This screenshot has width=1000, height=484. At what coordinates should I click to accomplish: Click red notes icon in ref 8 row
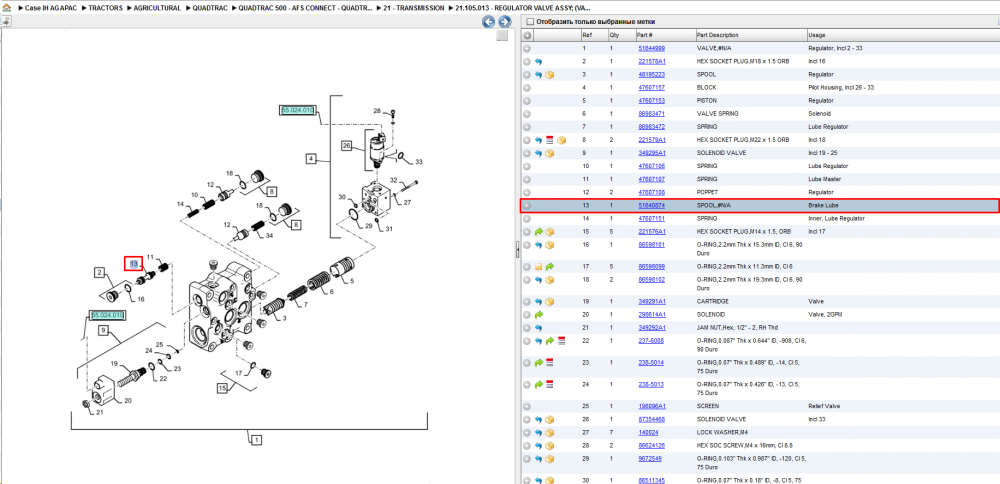550,140
